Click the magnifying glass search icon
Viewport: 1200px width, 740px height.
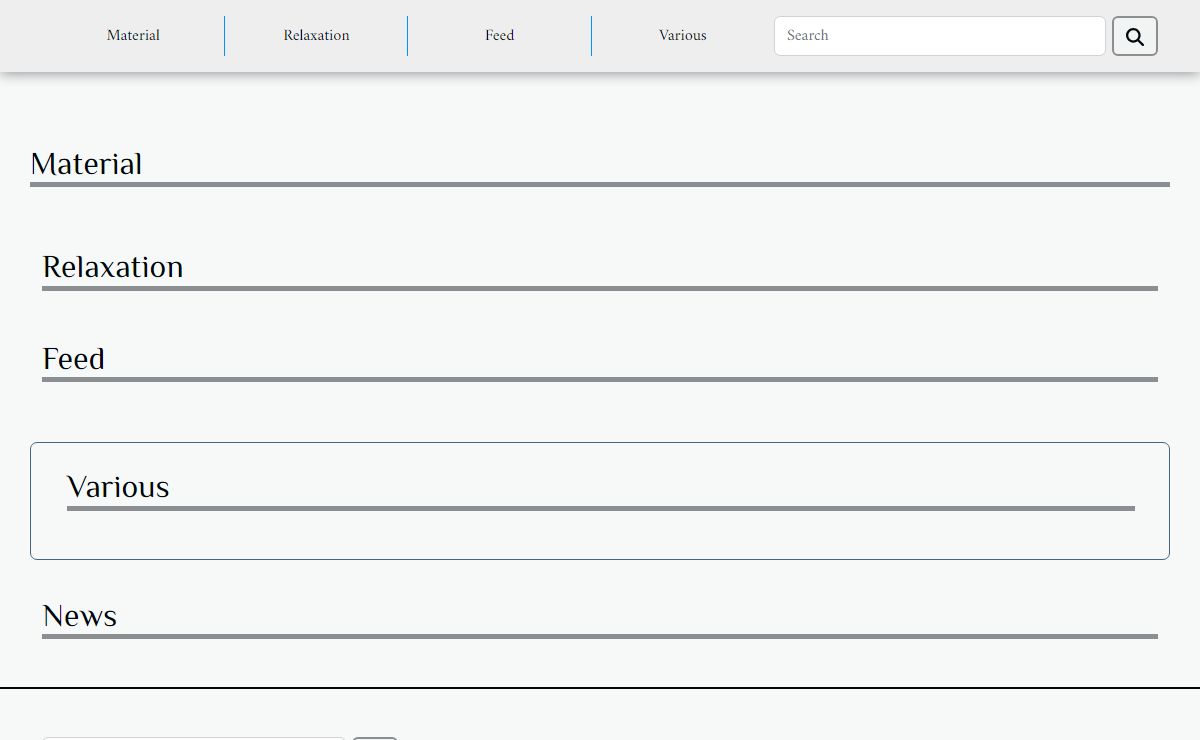pyautogui.click(x=1134, y=36)
